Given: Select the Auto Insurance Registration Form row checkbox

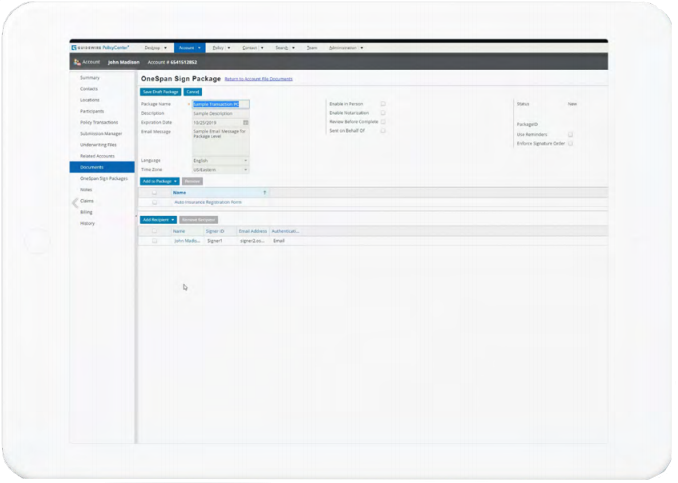Looking at the screenshot, I should click(154, 202).
